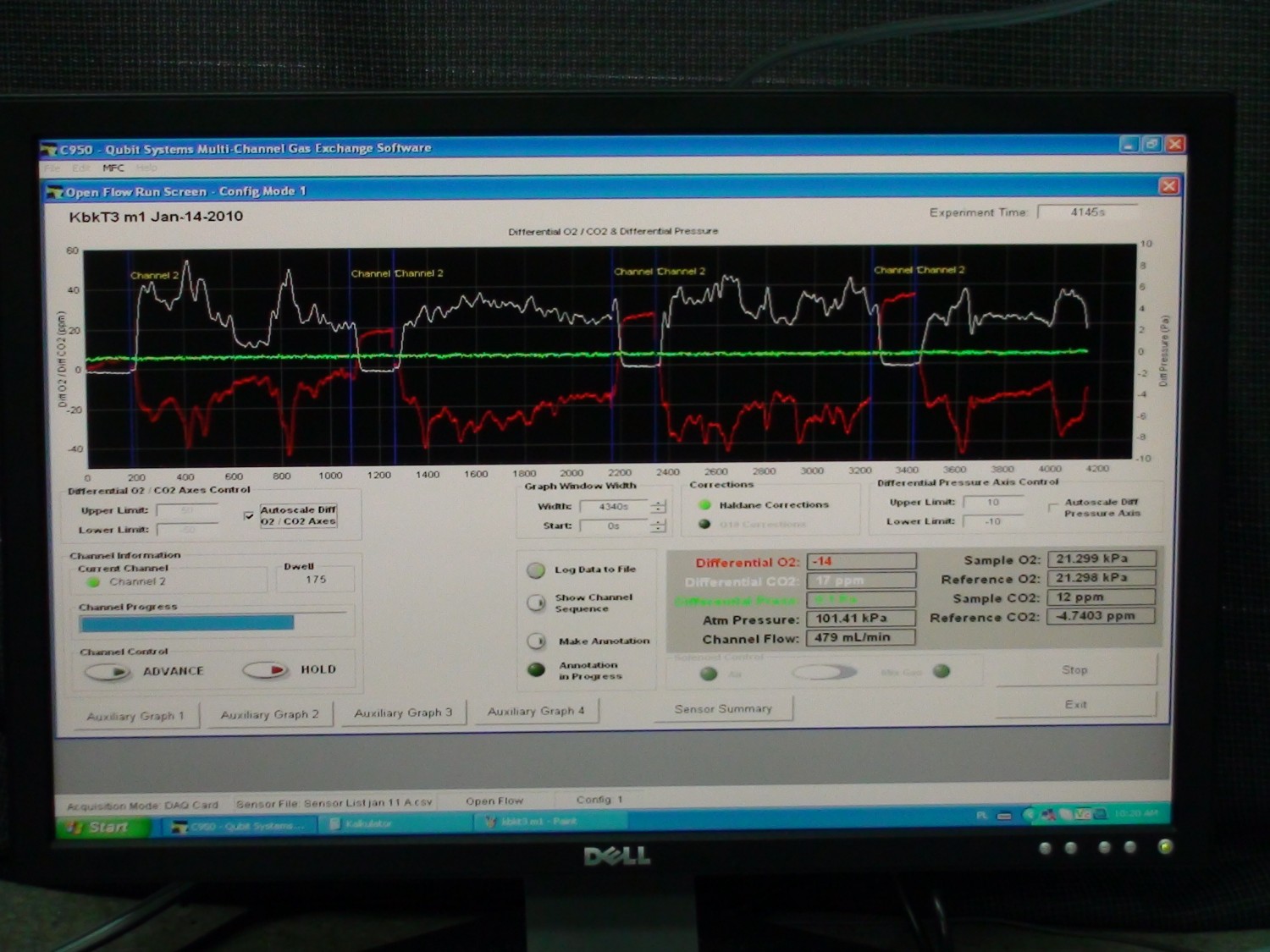Click the Advance channel control switch
Screen dimensions: 1270x952
108,672
